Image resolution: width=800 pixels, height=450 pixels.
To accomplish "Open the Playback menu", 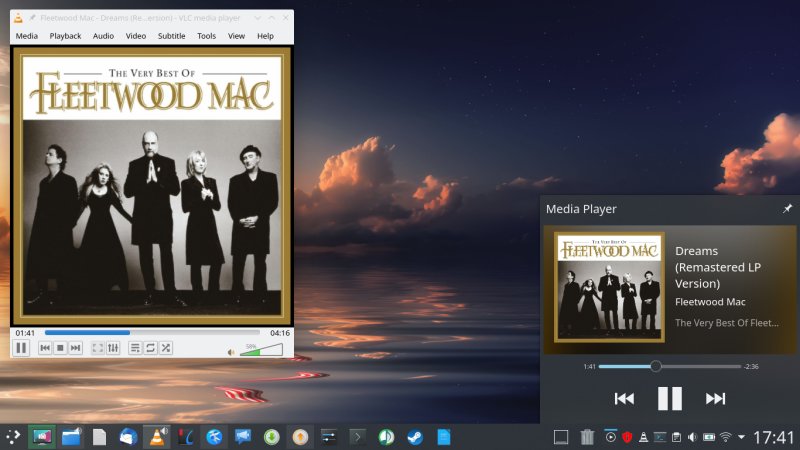I will coord(65,36).
